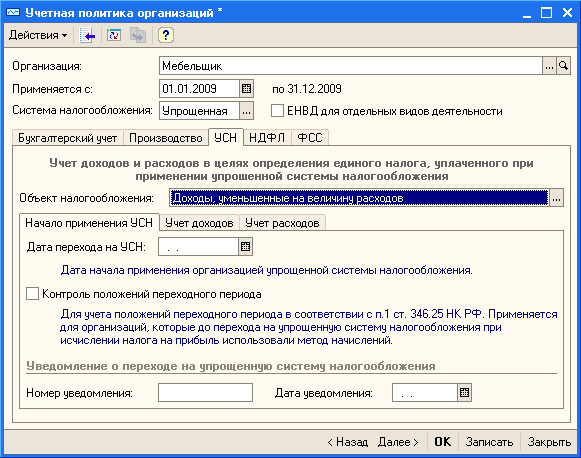Viewport: 581px width, 458px height.
Task: Click the Далее > button
Action: pyautogui.click(x=398, y=442)
